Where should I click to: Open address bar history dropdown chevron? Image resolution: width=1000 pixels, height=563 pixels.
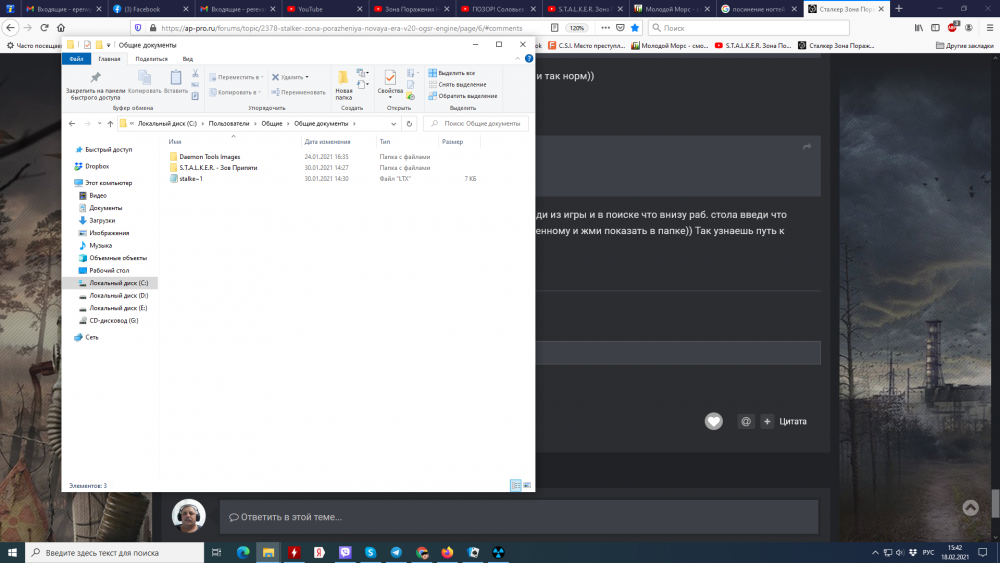click(394, 124)
